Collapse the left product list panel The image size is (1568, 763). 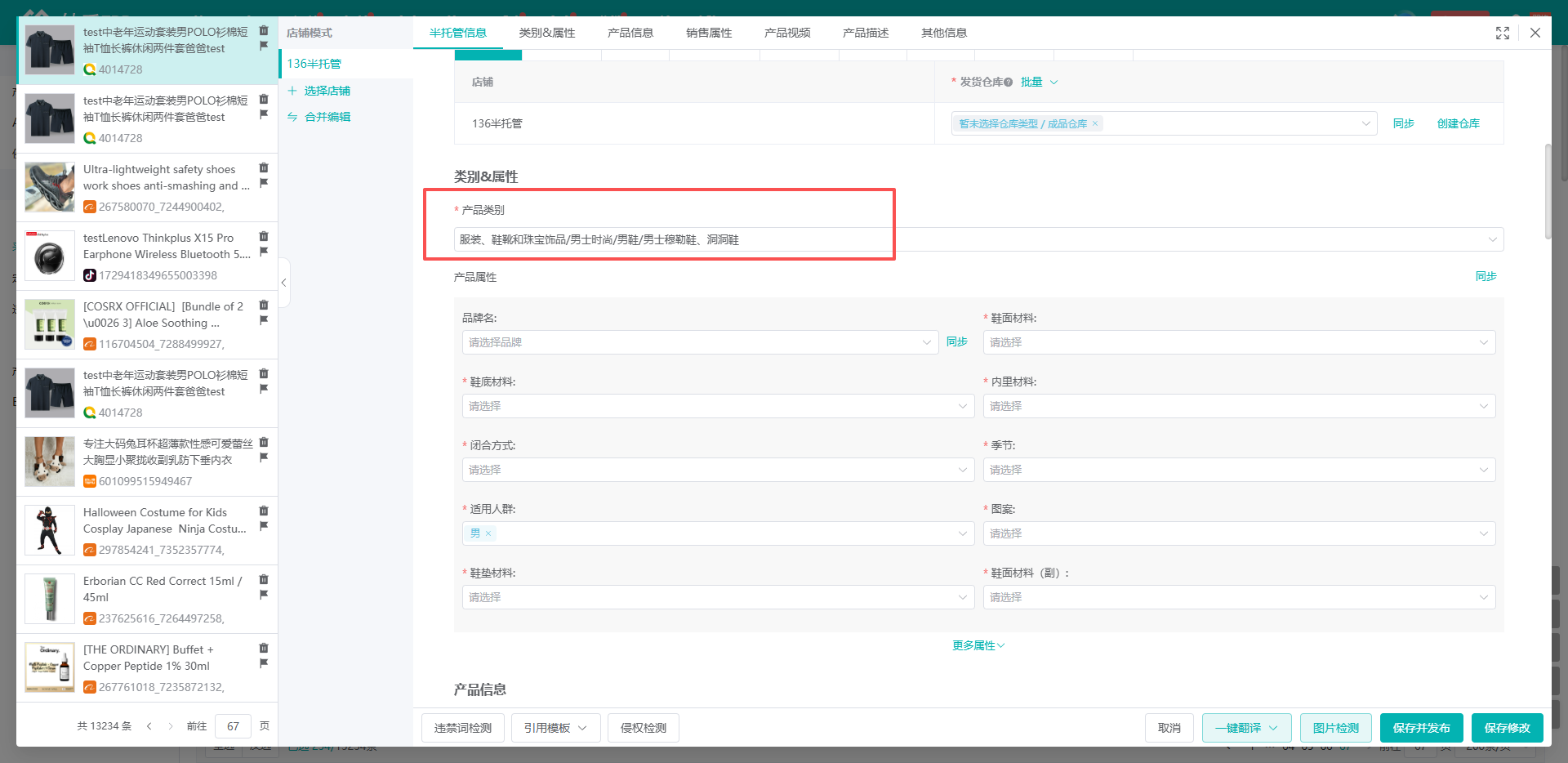pyautogui.click(x=283, y=283)
